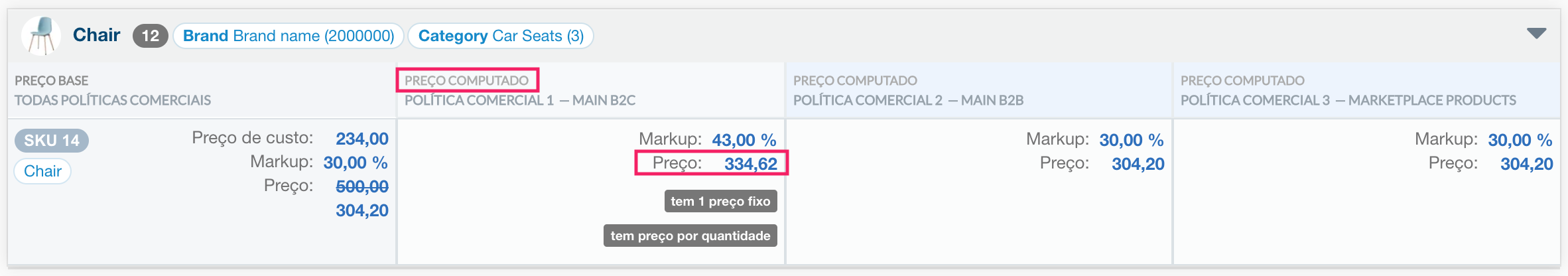Edit Main B2B markup 30,00 %

pyautogui.click(x=1131, y=140)
